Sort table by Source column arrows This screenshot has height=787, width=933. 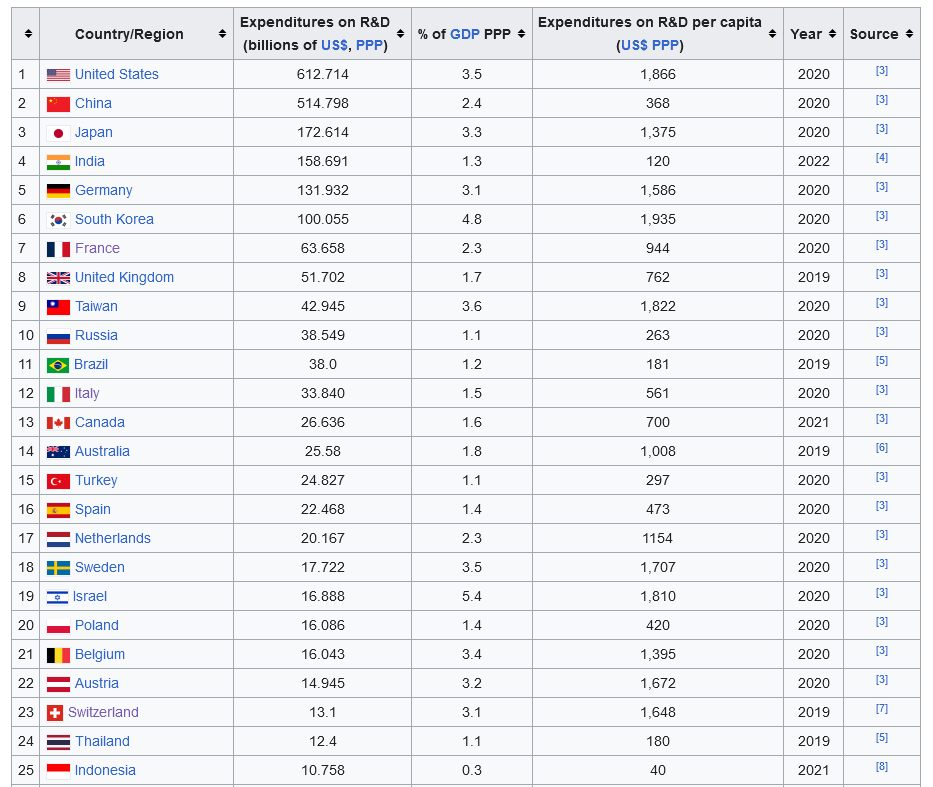[x=909, y=34]
